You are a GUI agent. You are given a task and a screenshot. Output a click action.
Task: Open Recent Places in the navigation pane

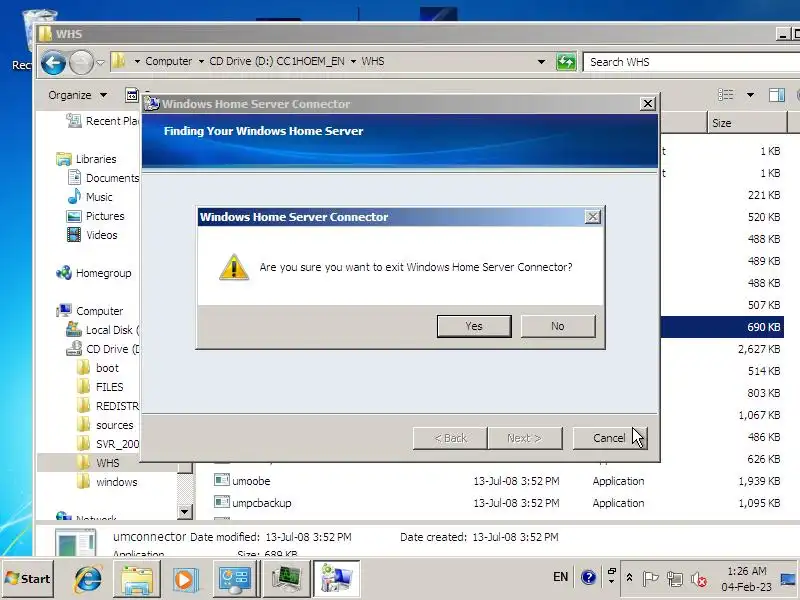[104, 121]
